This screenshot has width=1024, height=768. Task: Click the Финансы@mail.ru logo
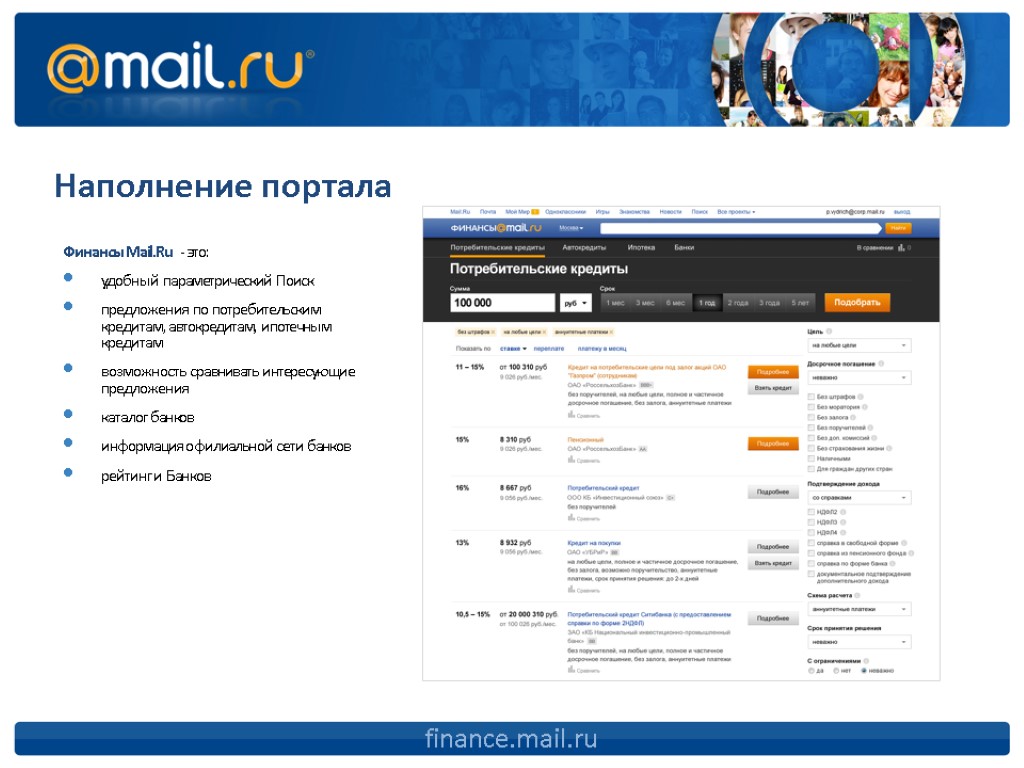click(x=496, y=228)
